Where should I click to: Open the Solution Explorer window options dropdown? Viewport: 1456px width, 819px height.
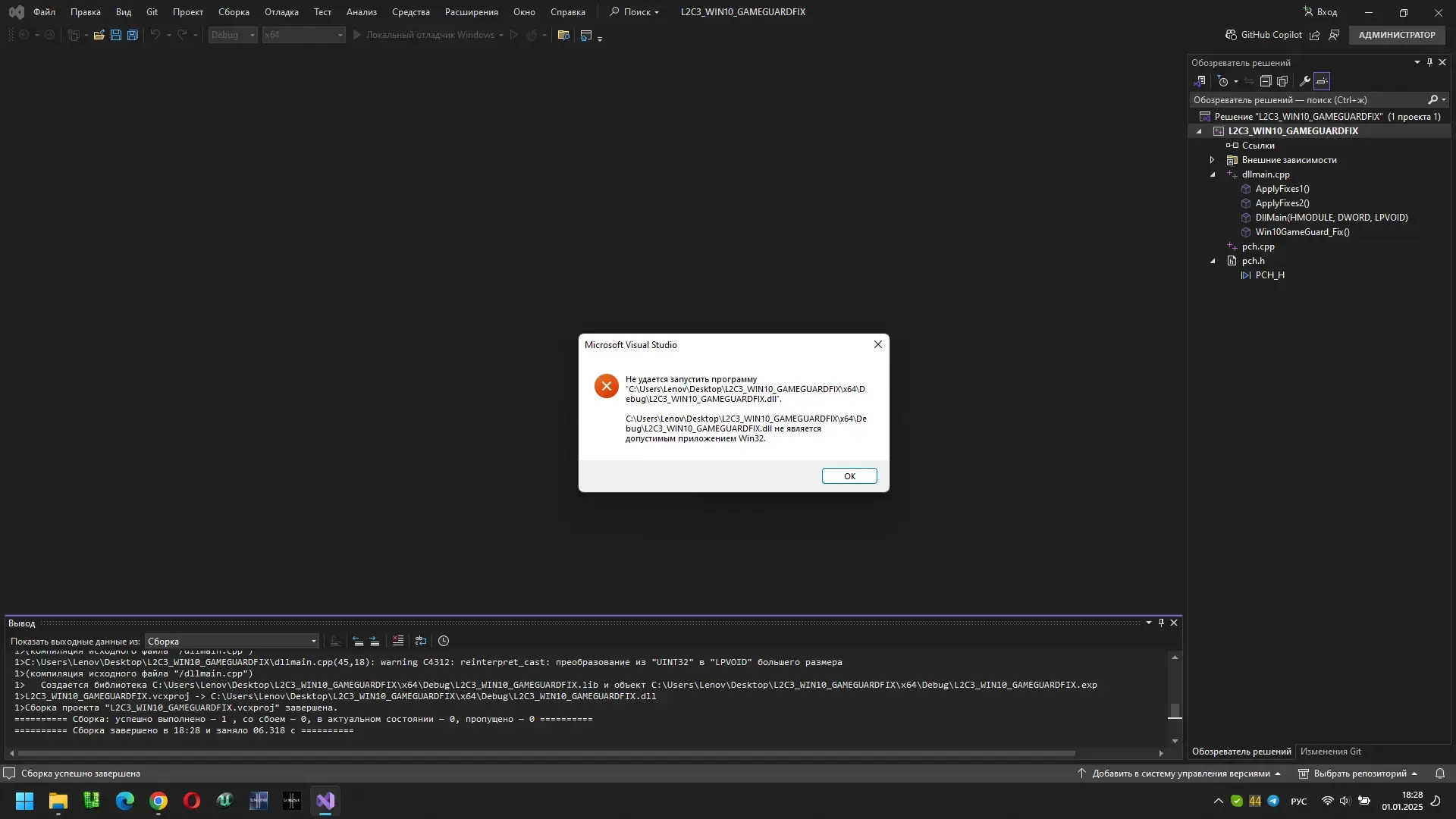coord(1417,63)
